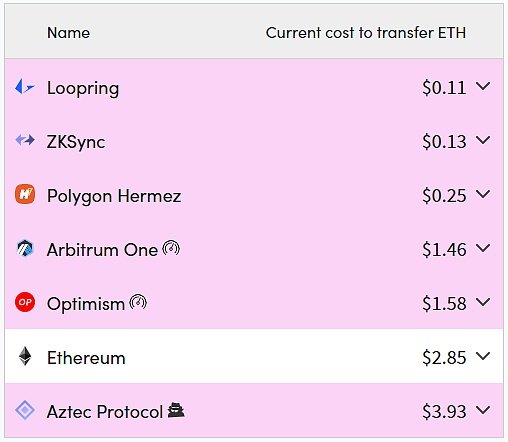The height and width of the screenshot is (442, 508).
Task: Click the Ethereum diamond icon
Action: tap(25, 356)
